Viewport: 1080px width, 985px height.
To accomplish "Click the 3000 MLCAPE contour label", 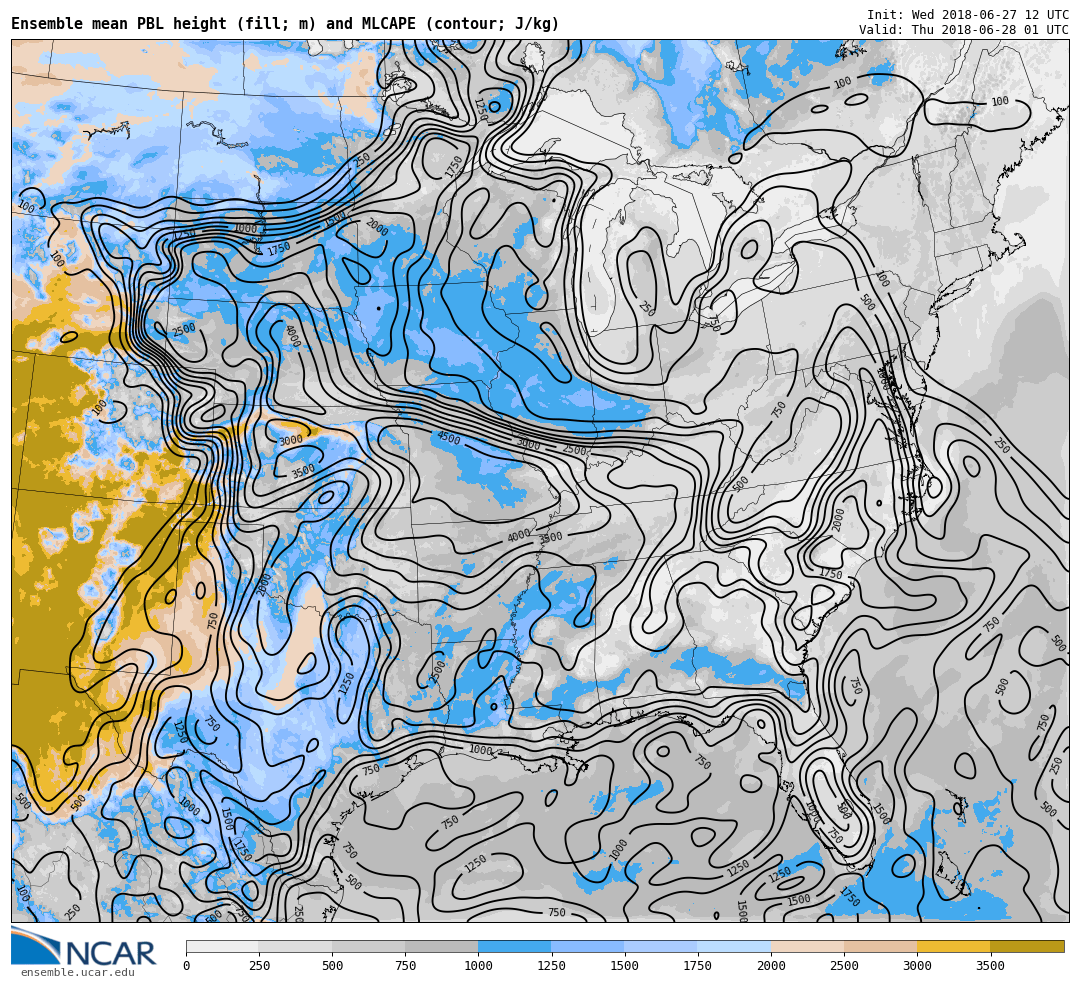I will [x=291, y=441].
